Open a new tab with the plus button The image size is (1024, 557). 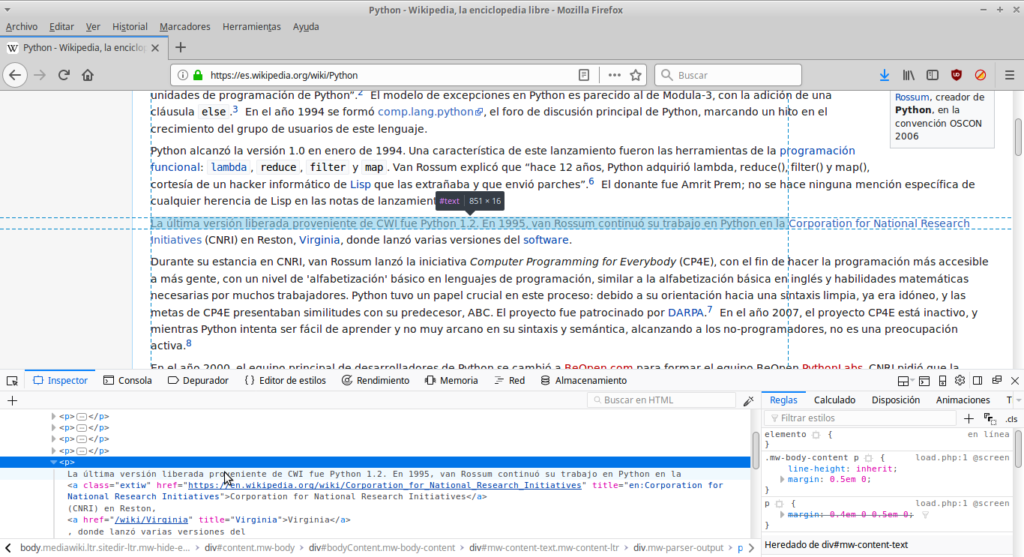[181, 47]
